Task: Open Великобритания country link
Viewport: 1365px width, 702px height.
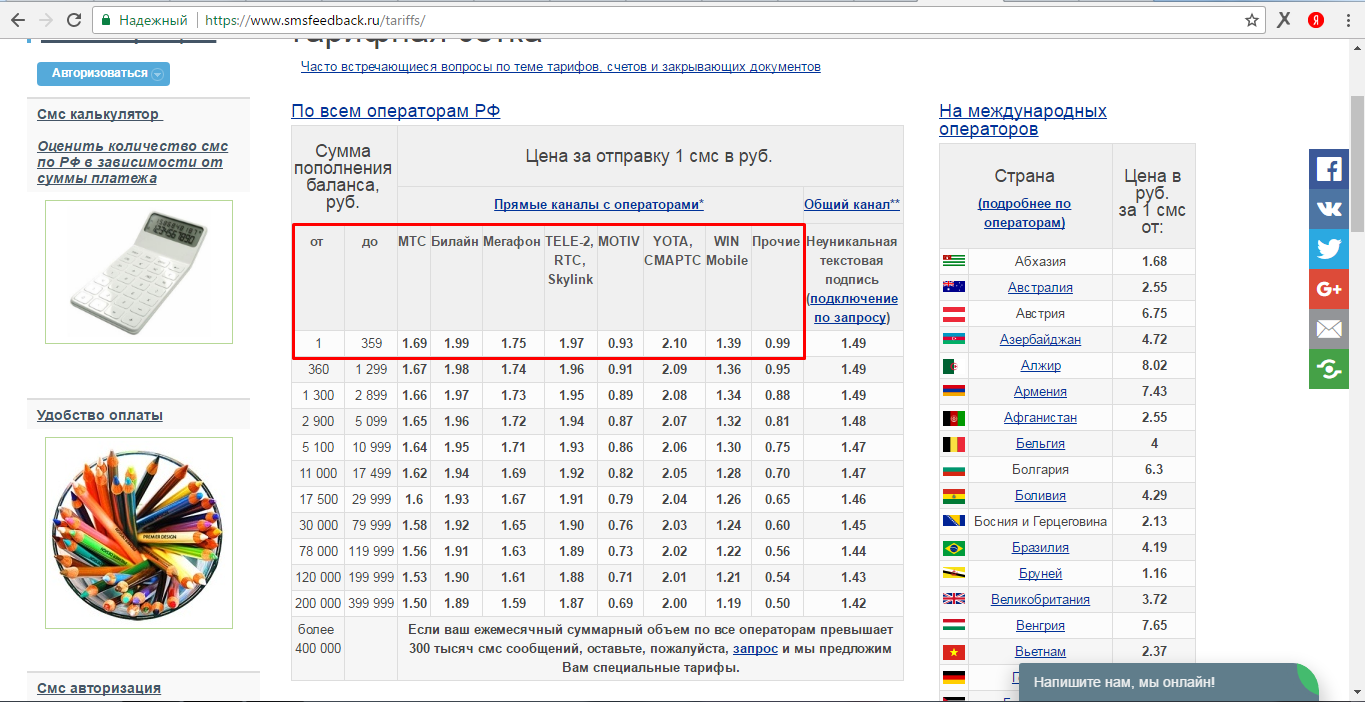Action: click(x=1040, y=599)
